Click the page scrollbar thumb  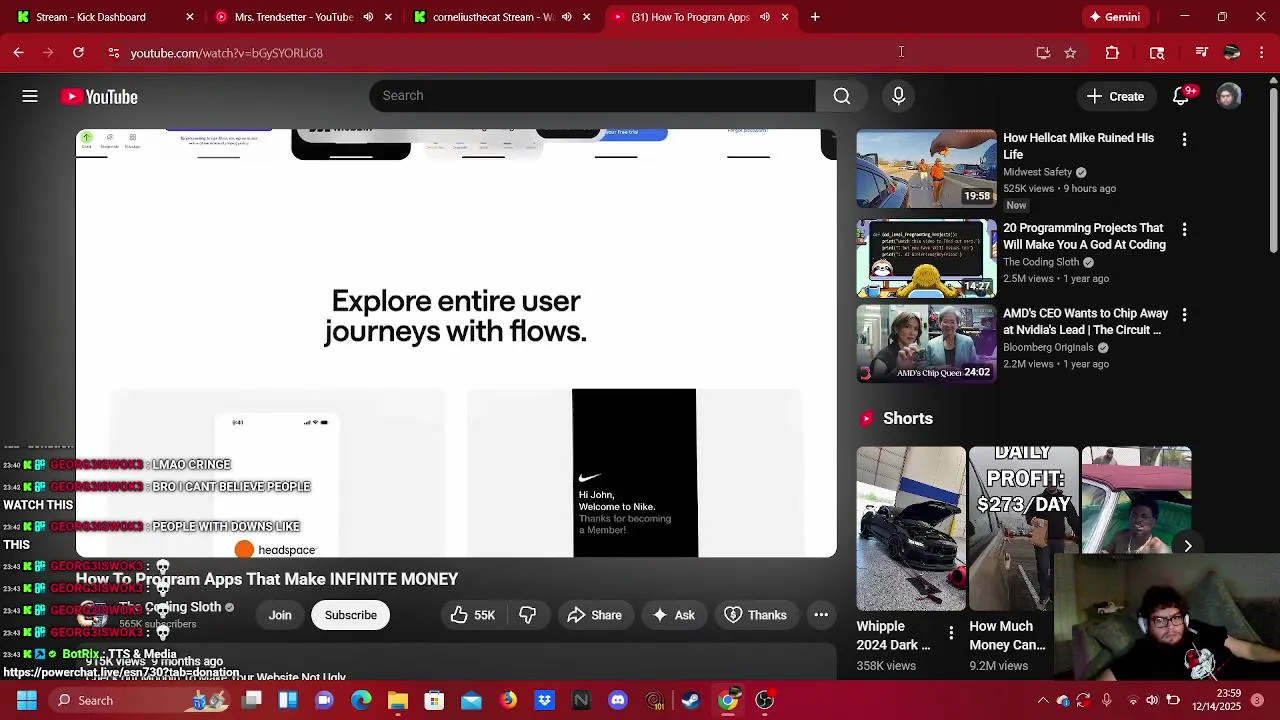pyautogui.click(x=1273, y=170)
